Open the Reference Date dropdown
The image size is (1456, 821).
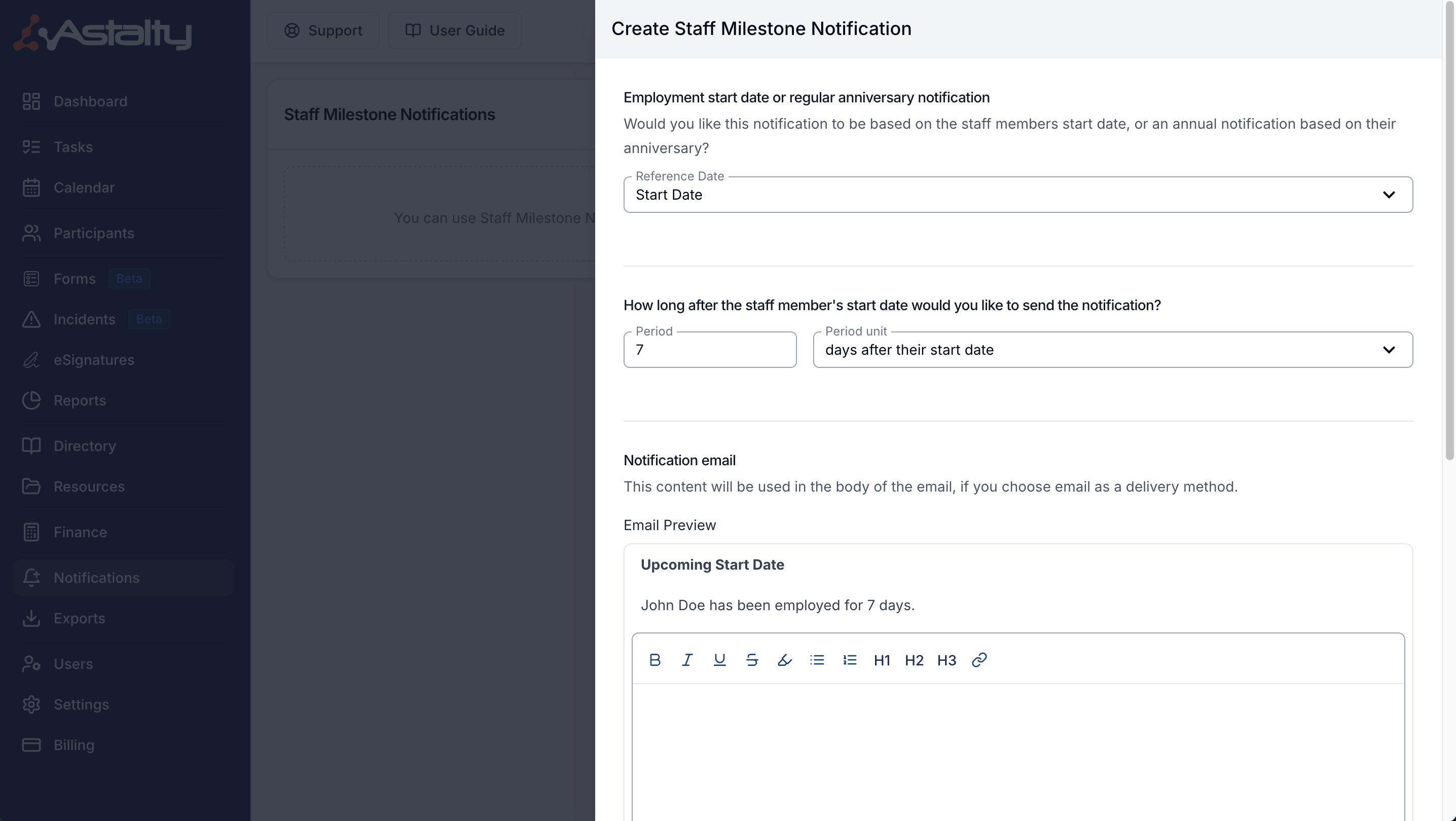[x=1017, y=195]
